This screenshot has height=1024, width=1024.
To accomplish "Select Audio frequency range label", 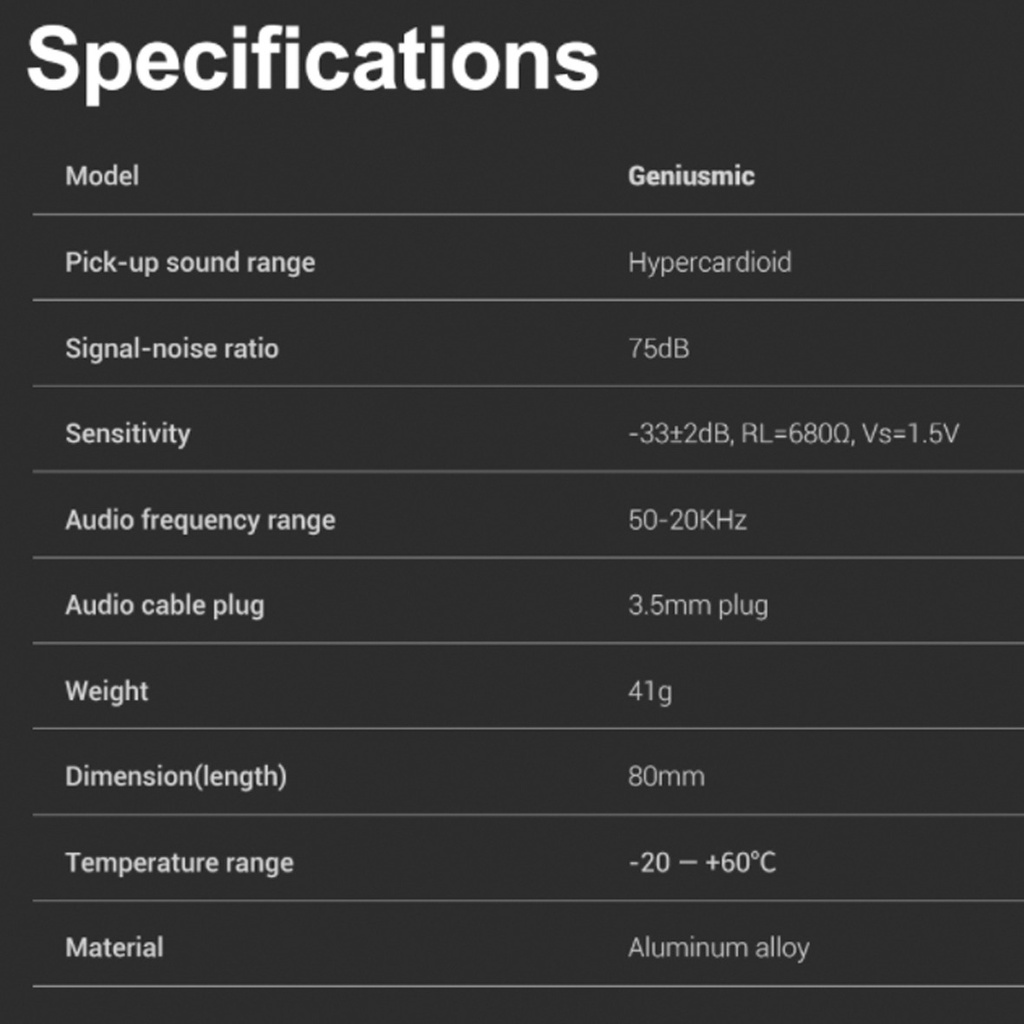I will click(200, 520).
